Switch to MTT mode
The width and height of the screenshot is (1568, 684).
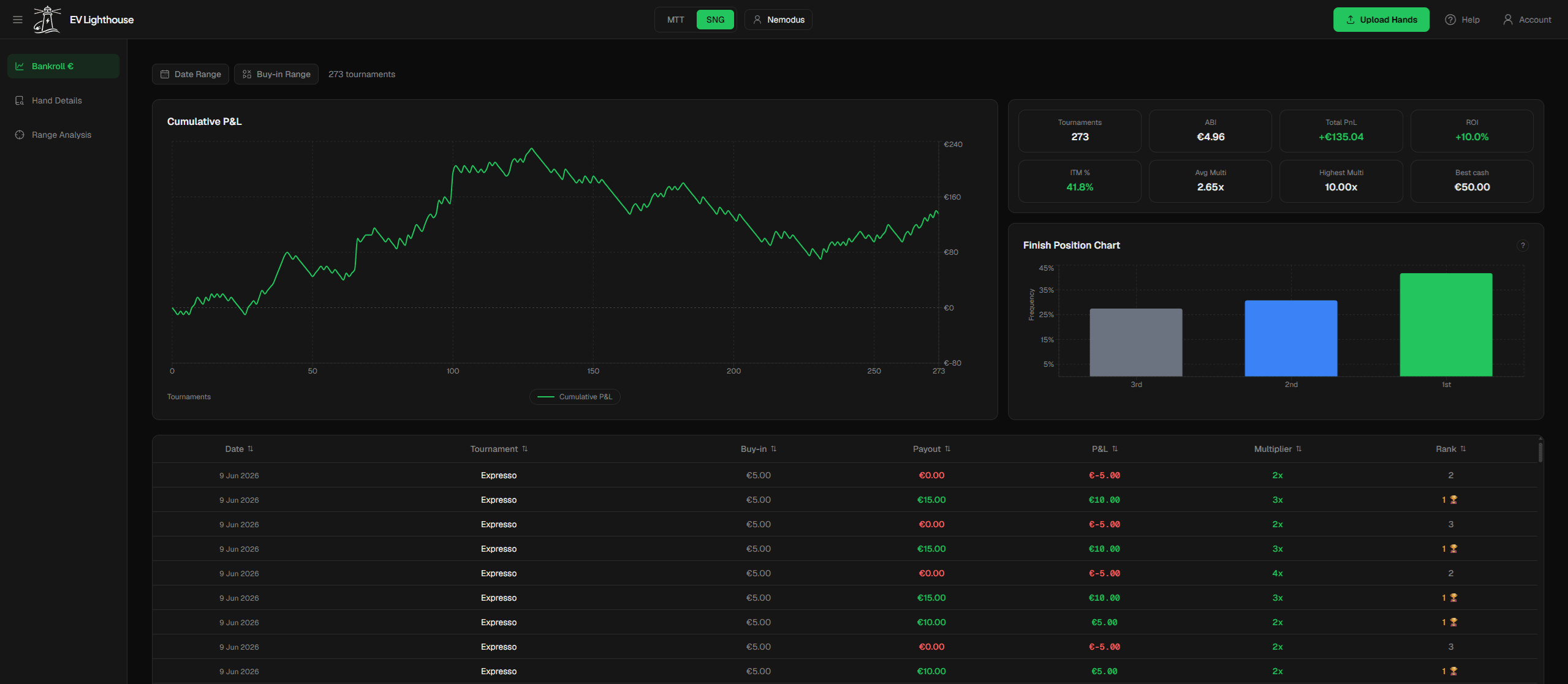click(676, 20)
